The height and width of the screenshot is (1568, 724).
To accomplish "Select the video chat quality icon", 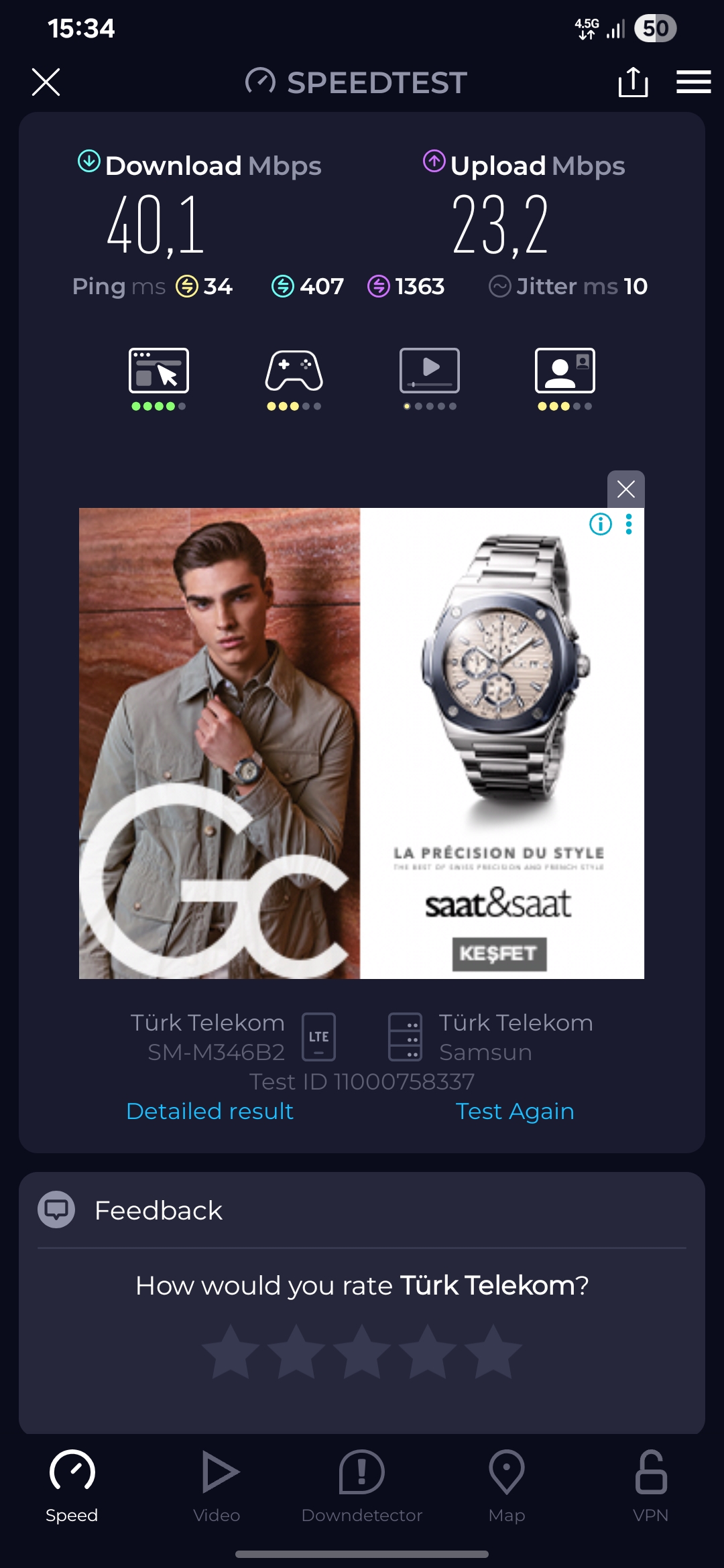I will click(x=565, y=371).
